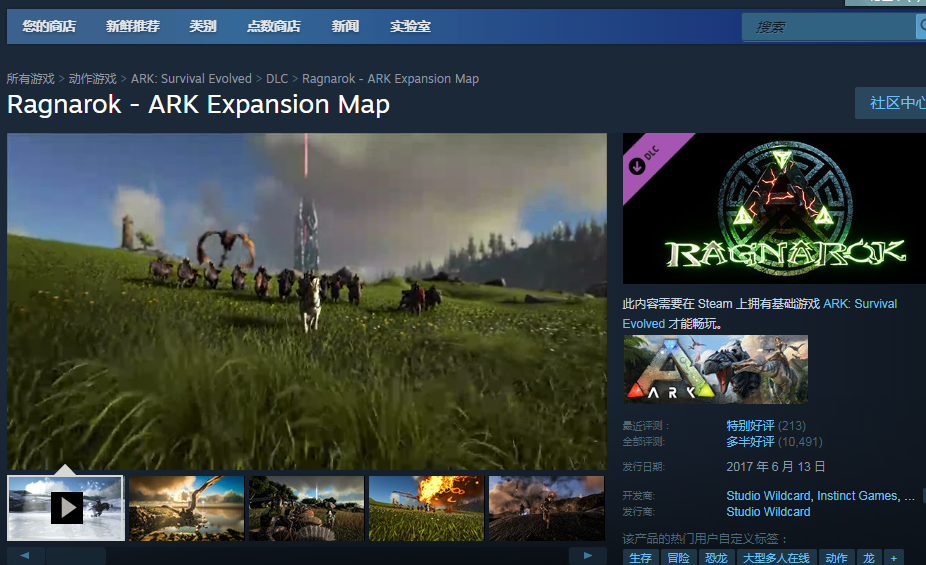Open all reviews 多半好评 link

tap(750, 442)
